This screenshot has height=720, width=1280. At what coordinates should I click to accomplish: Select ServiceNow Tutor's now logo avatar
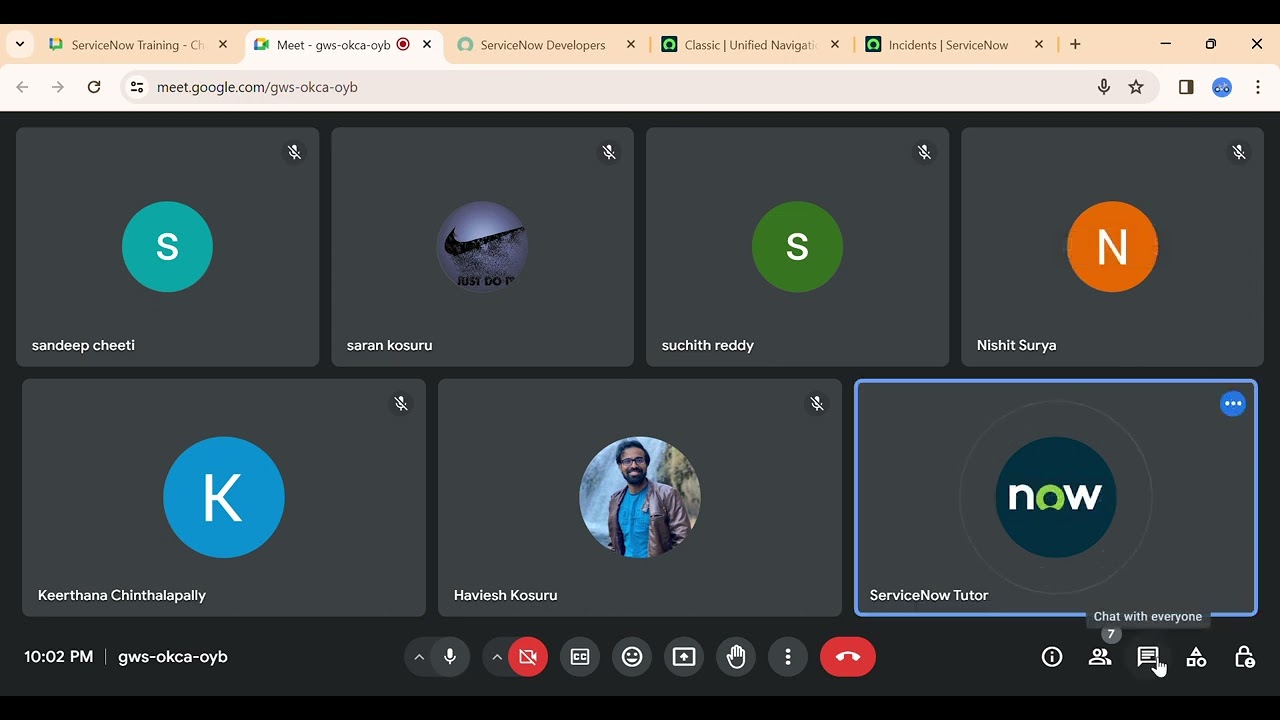(1056, 497)
